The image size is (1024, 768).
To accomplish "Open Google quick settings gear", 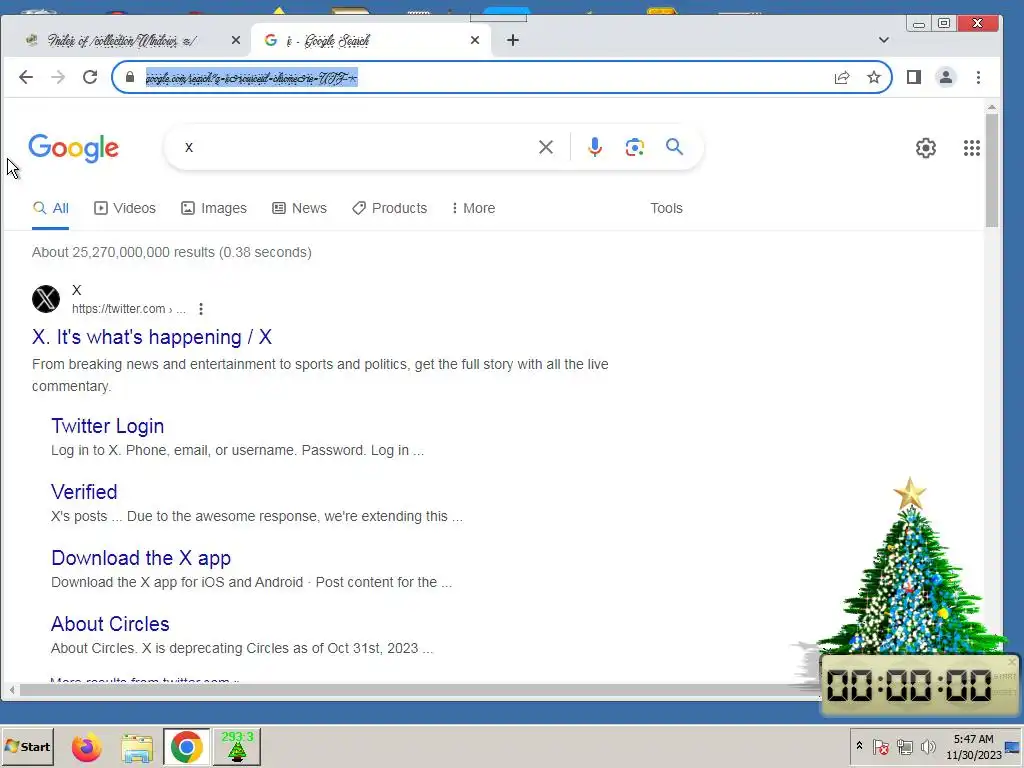I will 925,148.
